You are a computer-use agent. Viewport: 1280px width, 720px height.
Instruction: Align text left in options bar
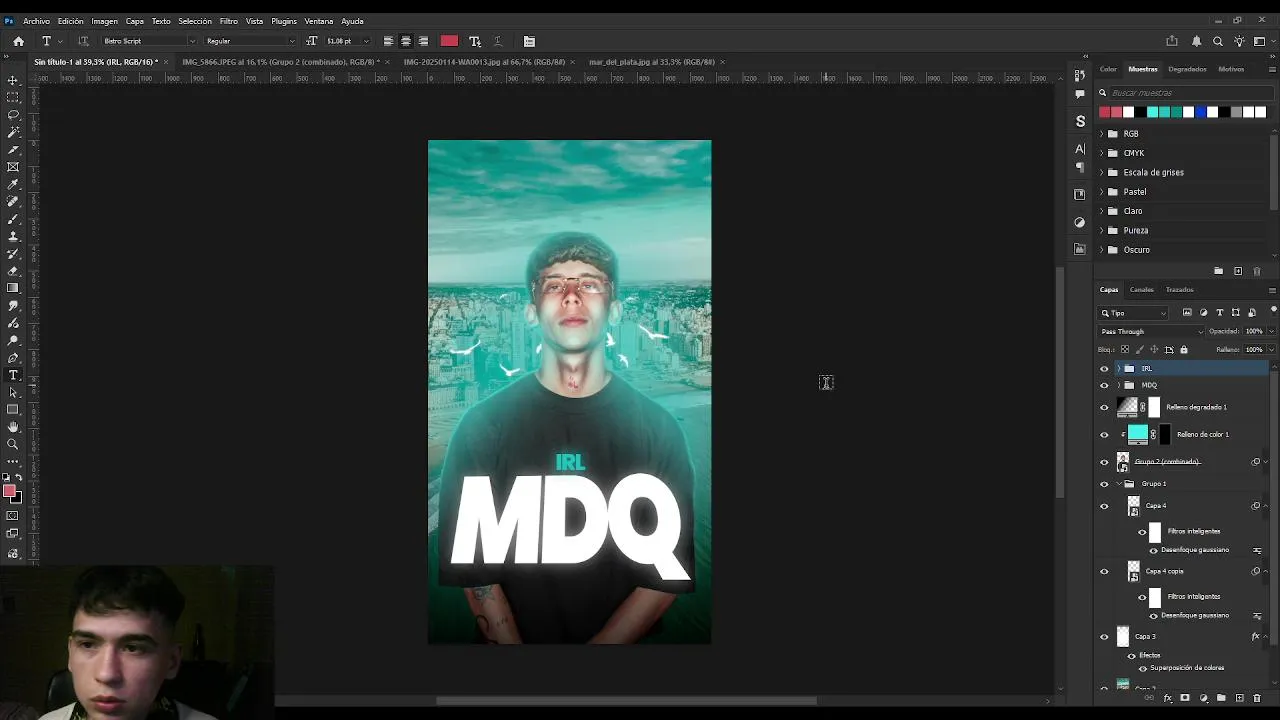pos(388,41)
